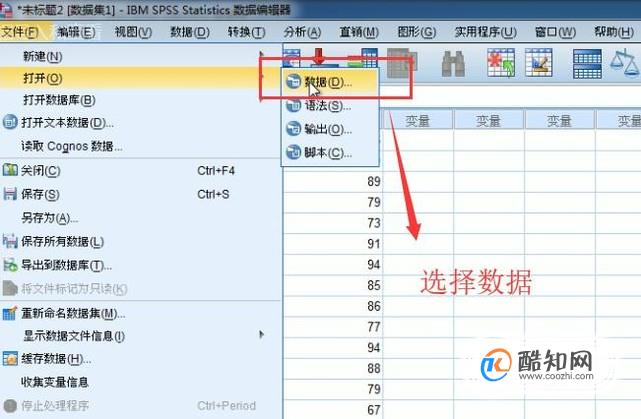Open the Window (窗口) menu
The height and width of the screenshot is (419, 641).
coord(556,32)
